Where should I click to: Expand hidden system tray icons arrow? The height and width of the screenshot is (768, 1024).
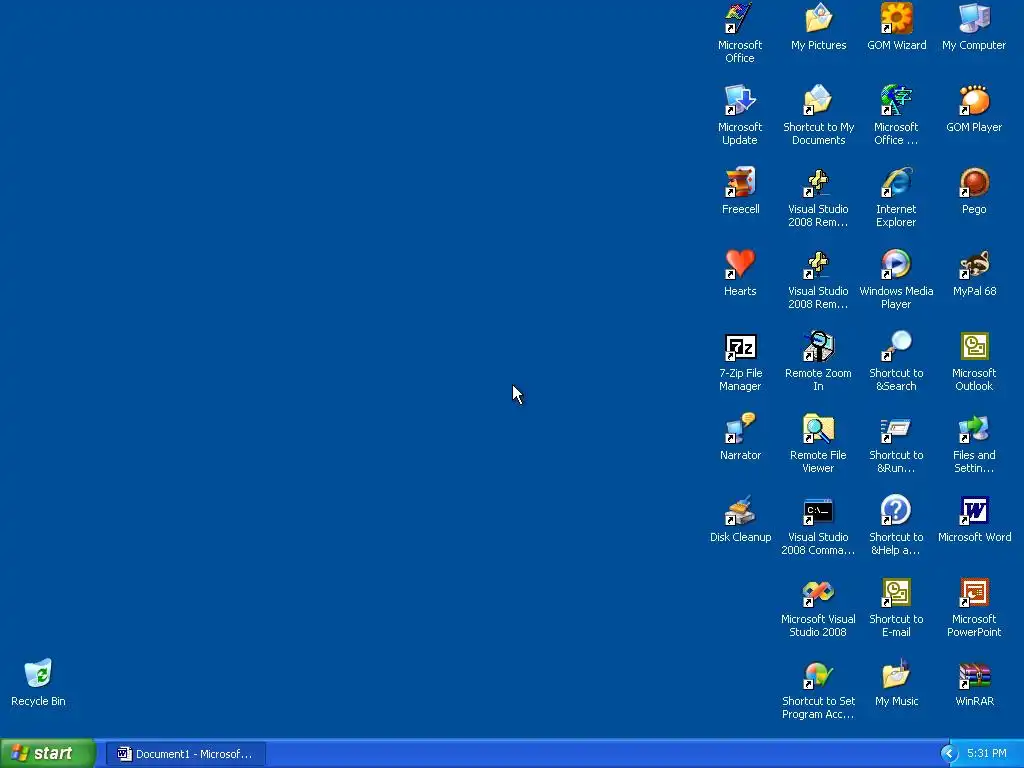click(949, 754)
